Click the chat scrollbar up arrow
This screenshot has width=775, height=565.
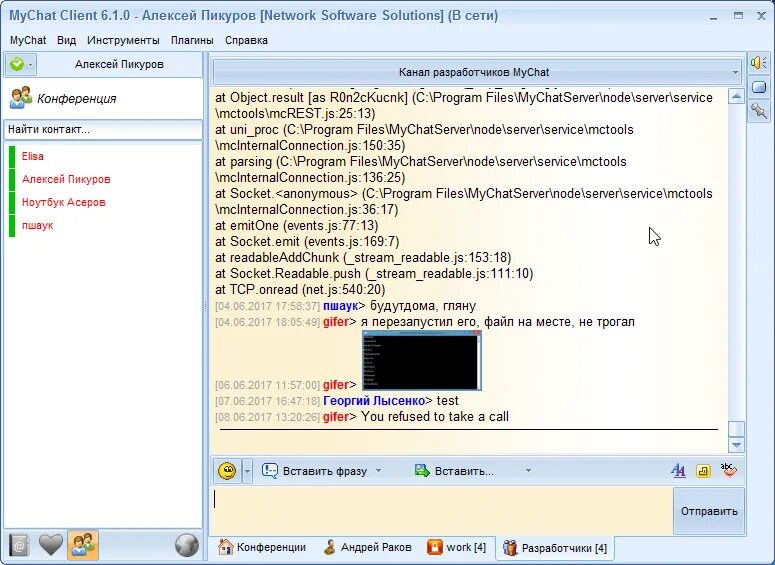coord(736,96)
